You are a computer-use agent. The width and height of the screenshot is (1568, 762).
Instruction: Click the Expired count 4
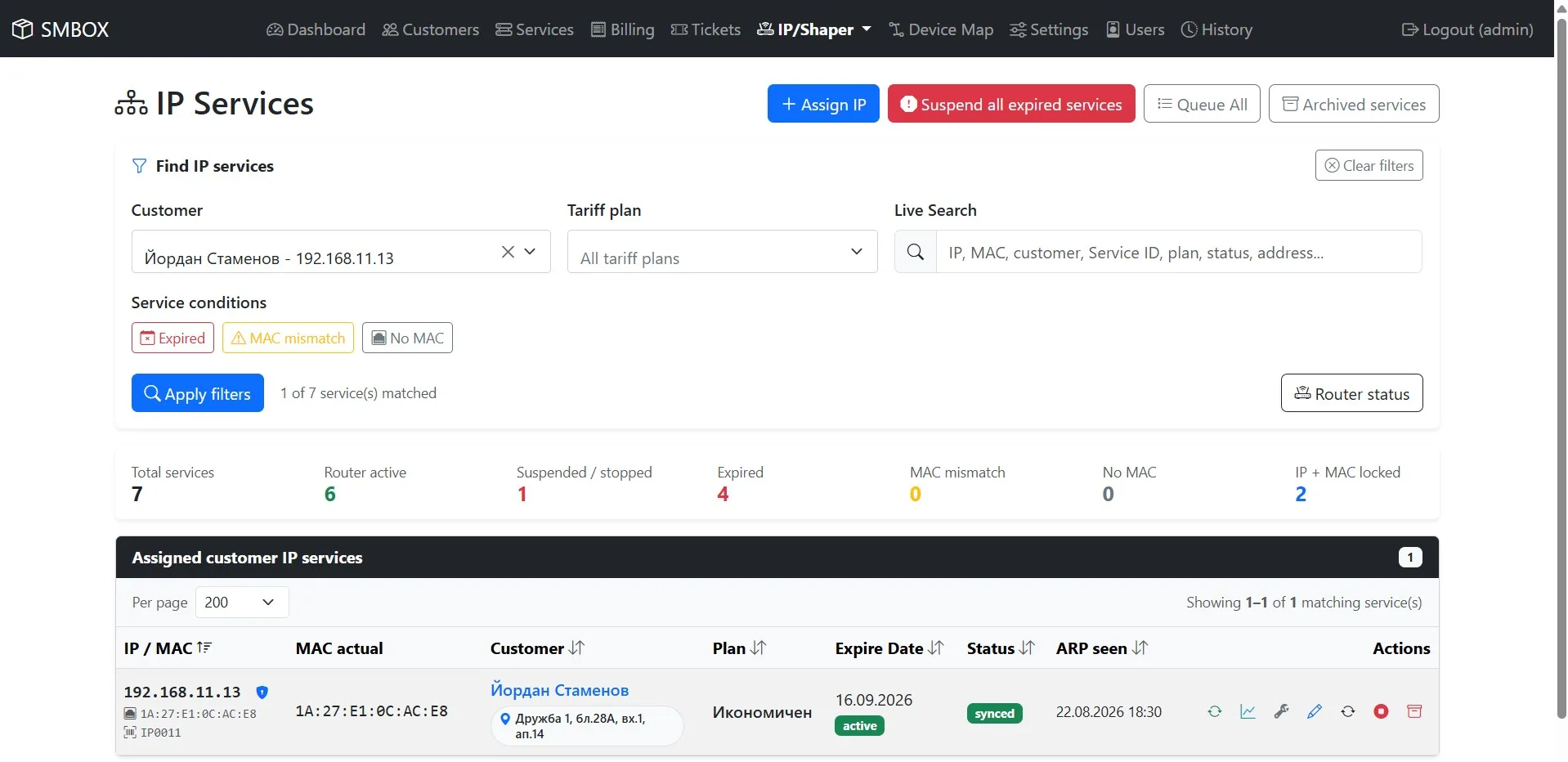tap(723, 494)
